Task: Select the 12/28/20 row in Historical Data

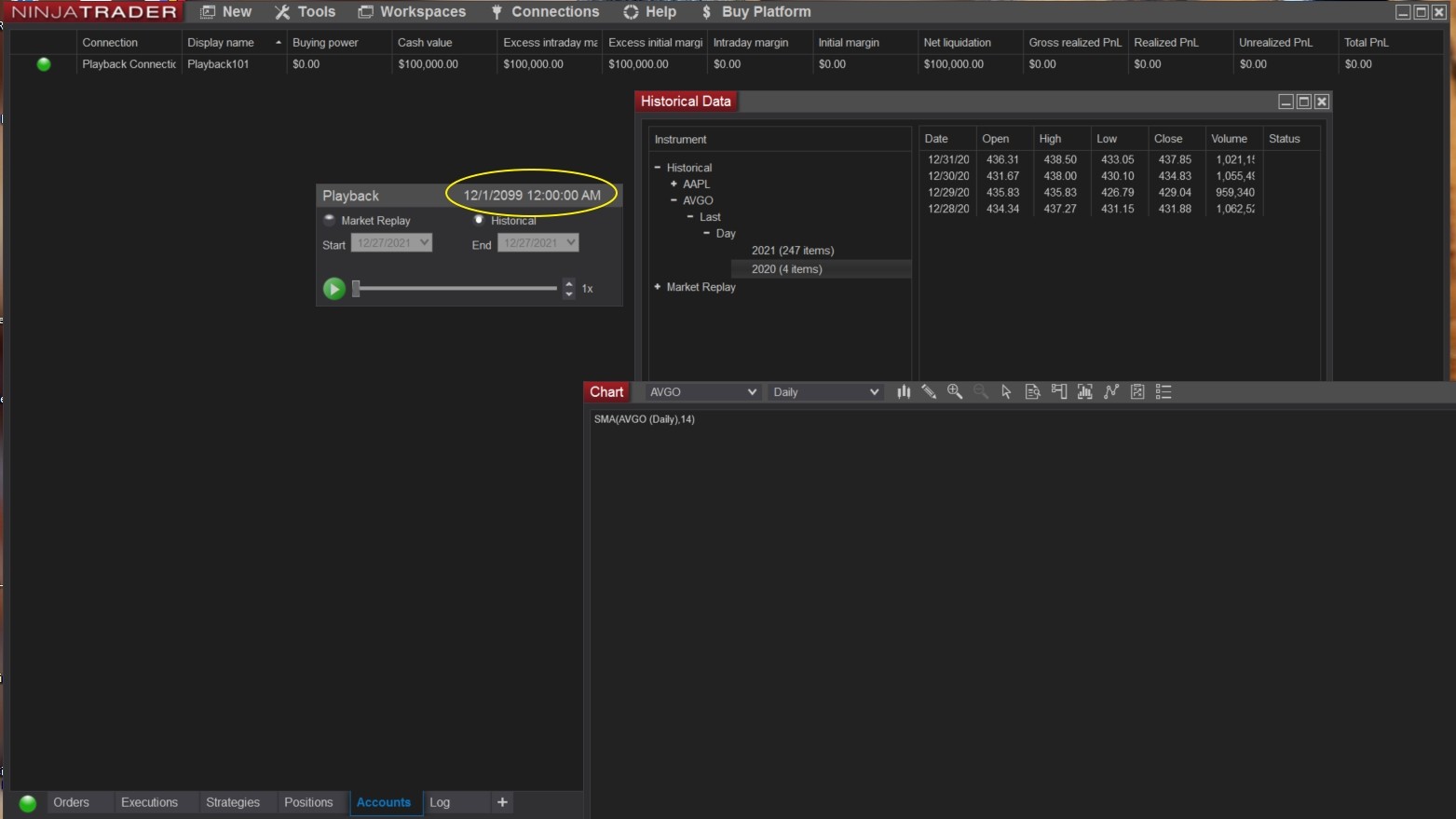Action: (x=1119, y=209)
